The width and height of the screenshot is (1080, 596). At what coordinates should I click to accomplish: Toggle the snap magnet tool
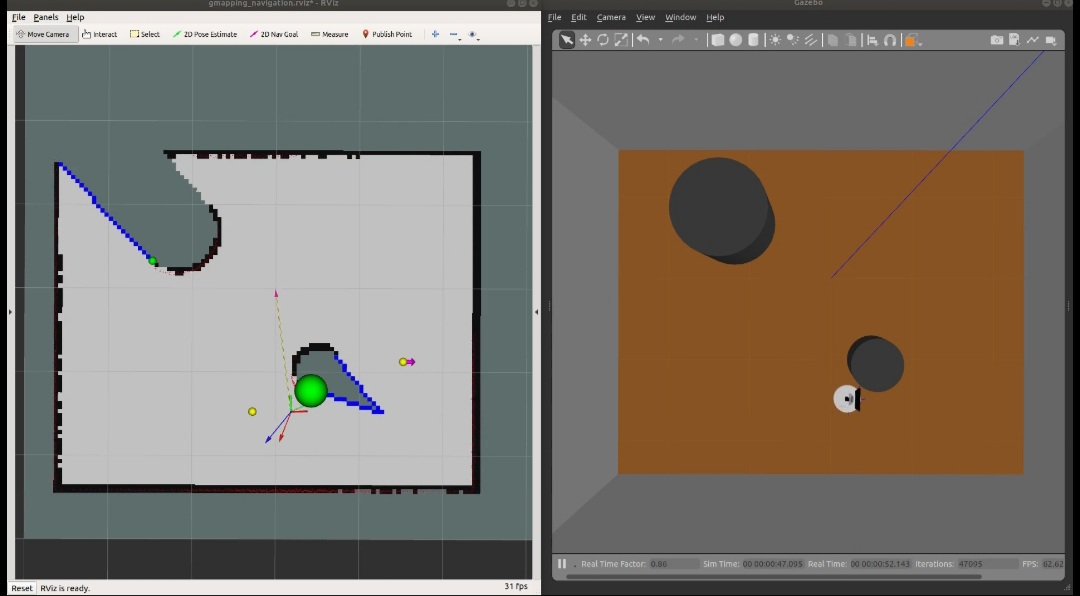pyautogui.click(x=889, y=40)
